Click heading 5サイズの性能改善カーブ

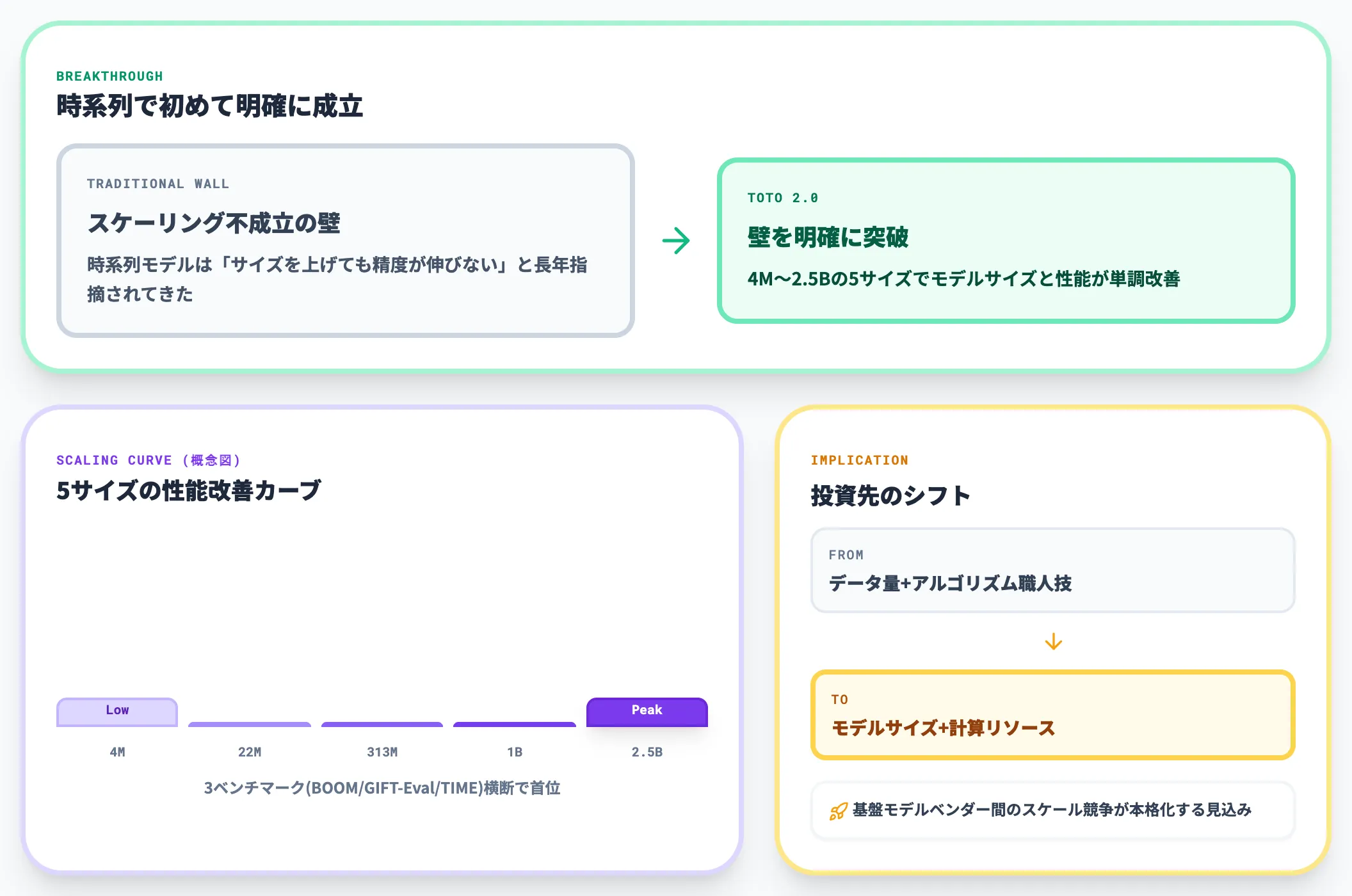click(x=188, y=491)
